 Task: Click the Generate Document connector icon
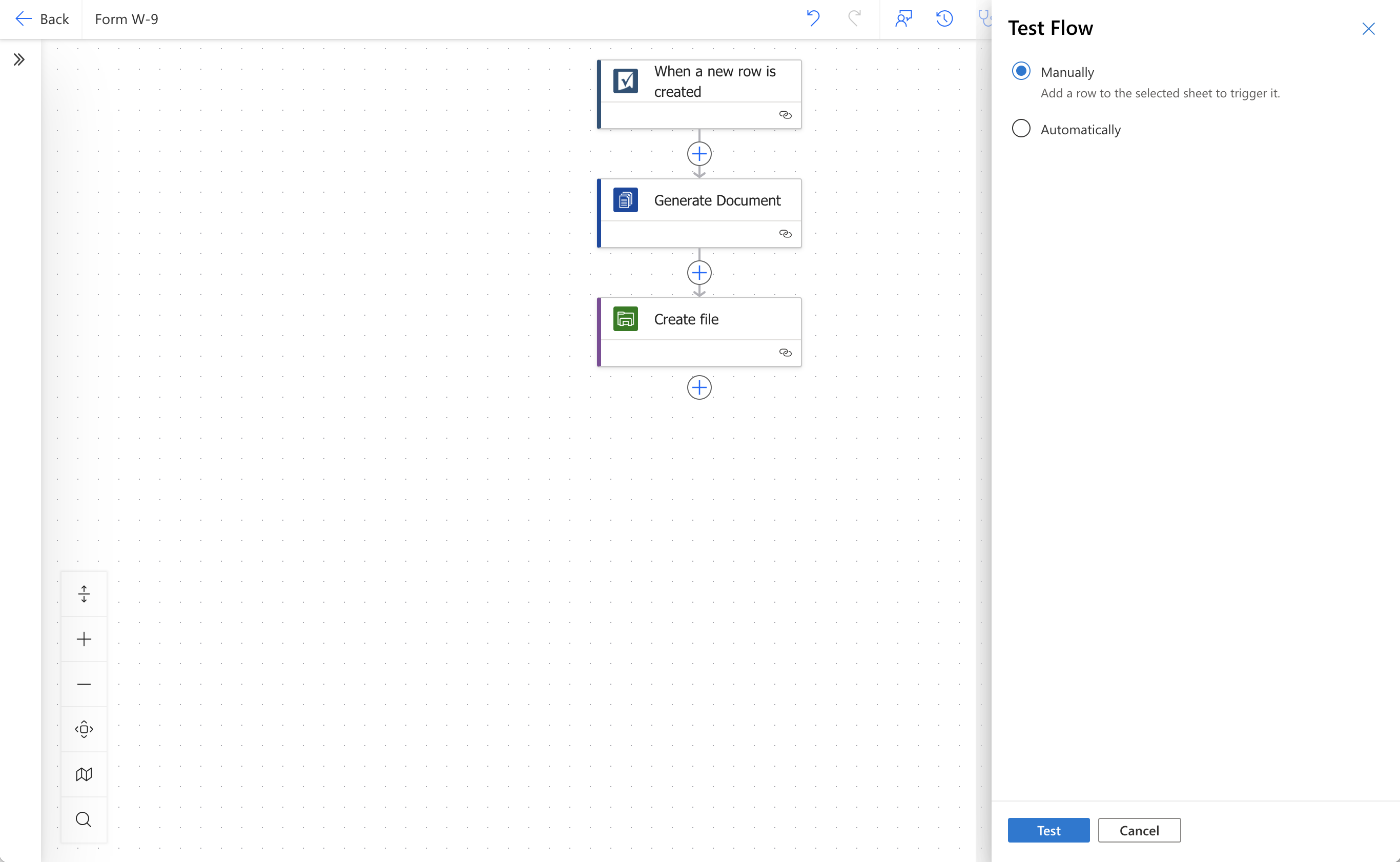[x=625, y=200]
